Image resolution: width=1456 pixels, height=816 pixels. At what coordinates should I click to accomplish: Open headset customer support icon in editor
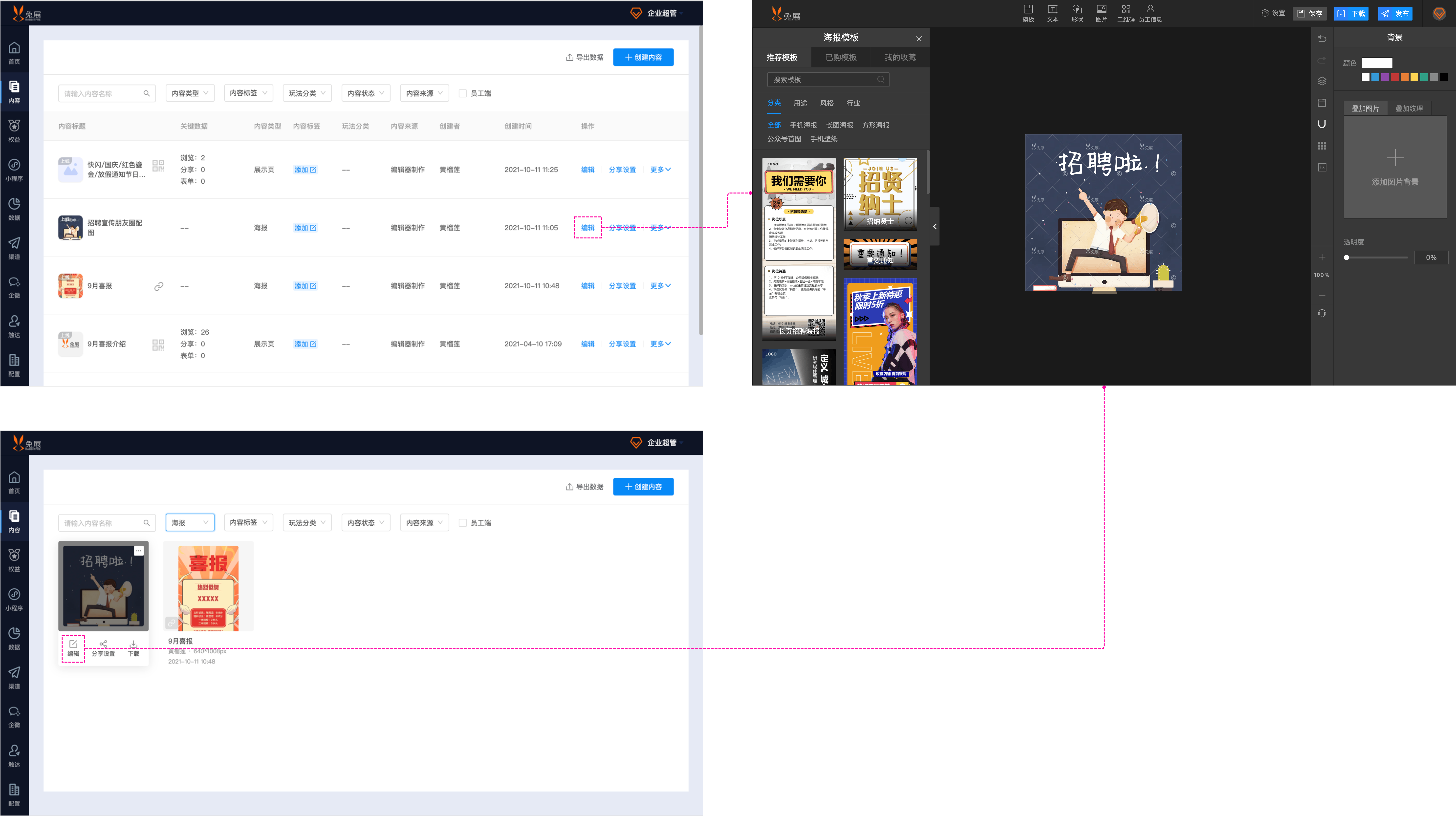[1322, 313]
